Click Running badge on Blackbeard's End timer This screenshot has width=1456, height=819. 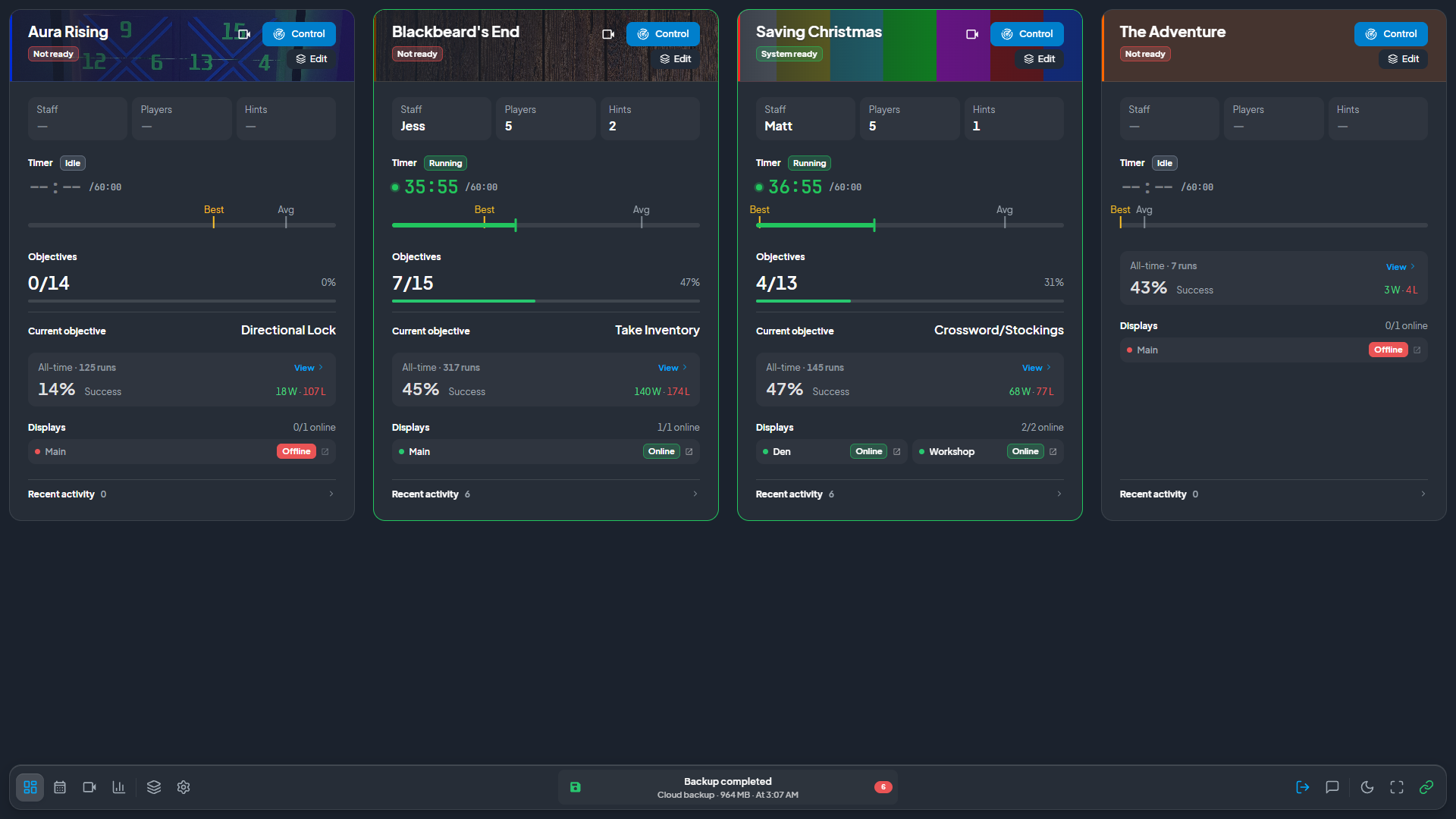[445, 164]
